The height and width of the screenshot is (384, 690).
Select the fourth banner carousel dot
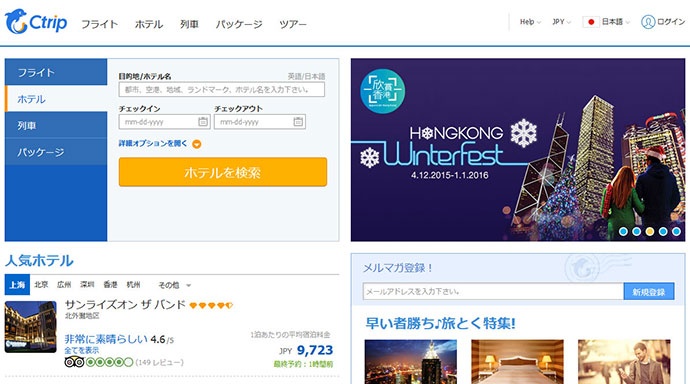point(663,231)
